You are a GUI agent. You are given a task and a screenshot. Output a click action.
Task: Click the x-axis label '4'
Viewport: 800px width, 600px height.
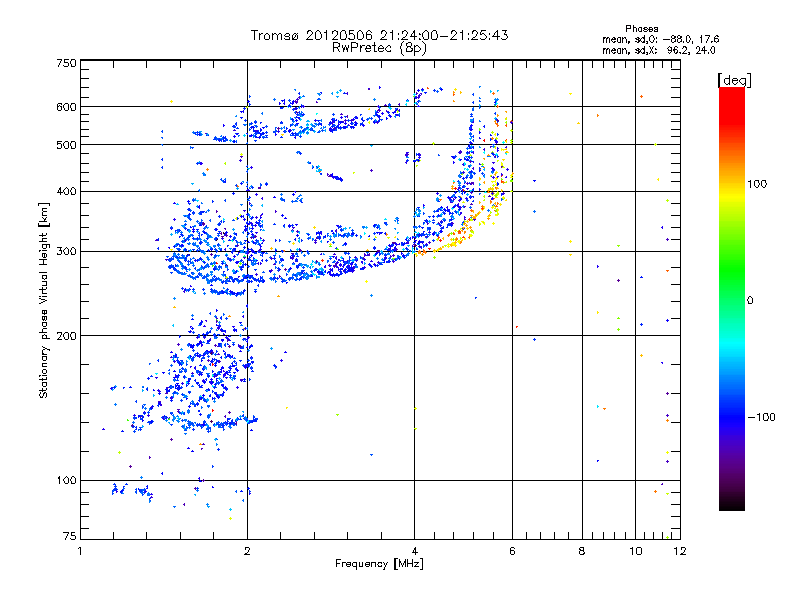pyautogui.click(x=414, y=551)
